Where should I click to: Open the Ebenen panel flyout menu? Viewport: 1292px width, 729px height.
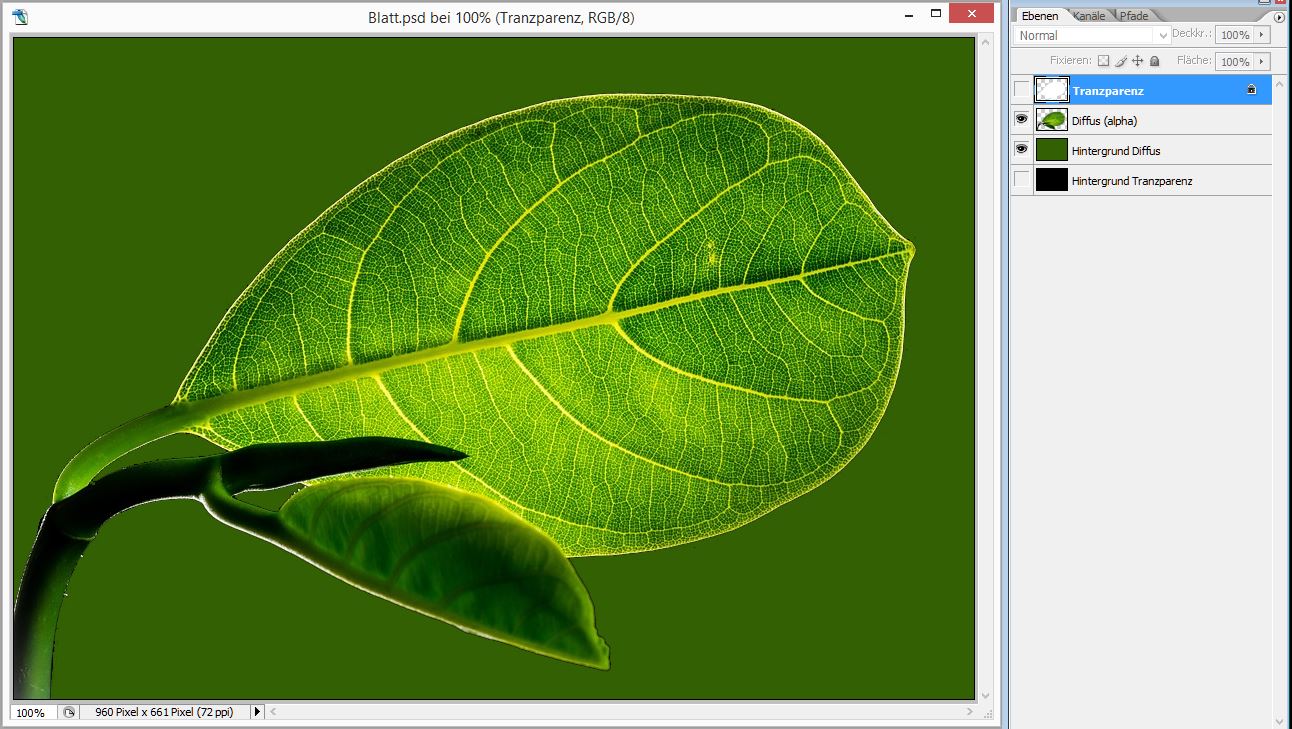1279,17
